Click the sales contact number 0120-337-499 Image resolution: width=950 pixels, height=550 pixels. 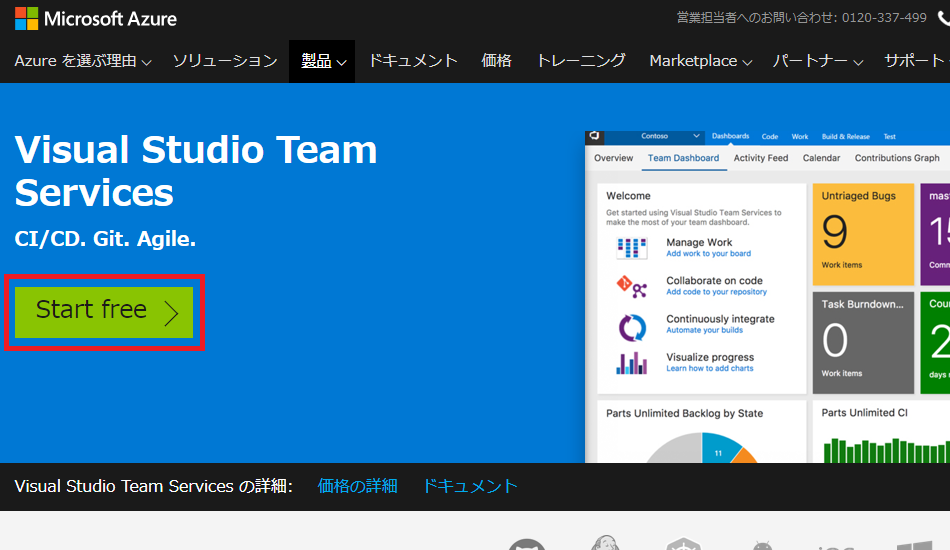(884, 18)
